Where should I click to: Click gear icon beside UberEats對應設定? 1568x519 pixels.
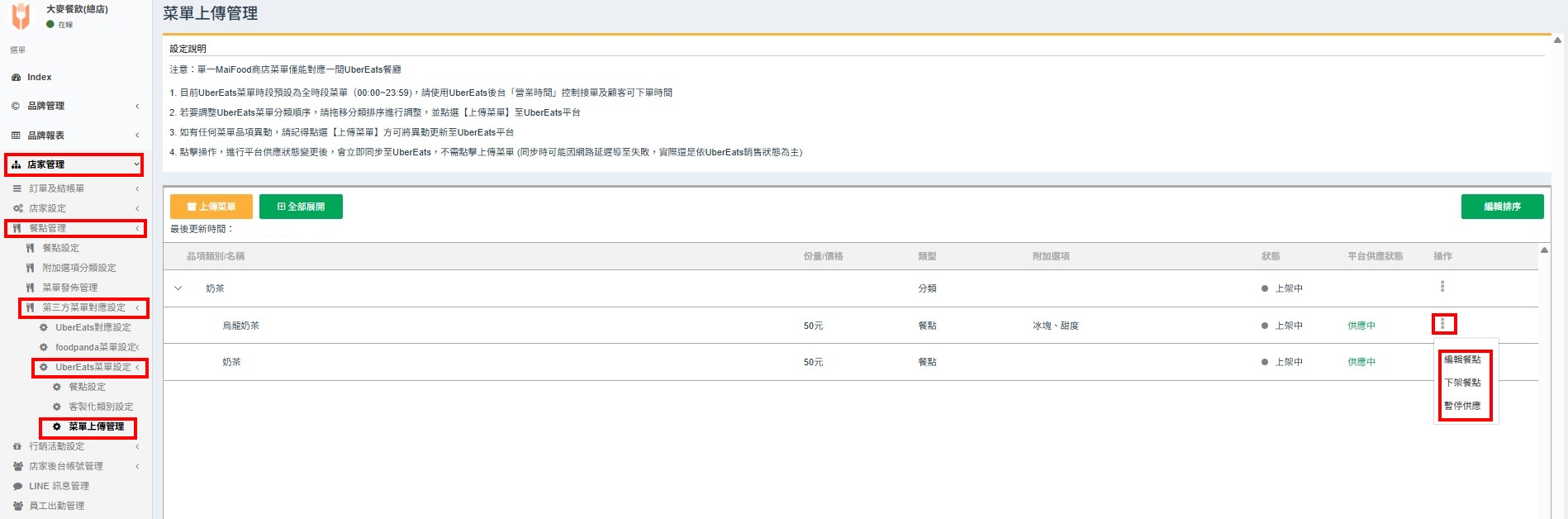coord(44,327)
